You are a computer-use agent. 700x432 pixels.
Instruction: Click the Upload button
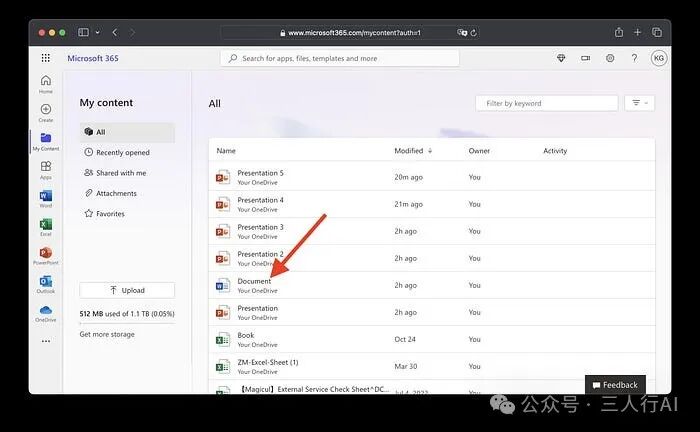[127, 290]
